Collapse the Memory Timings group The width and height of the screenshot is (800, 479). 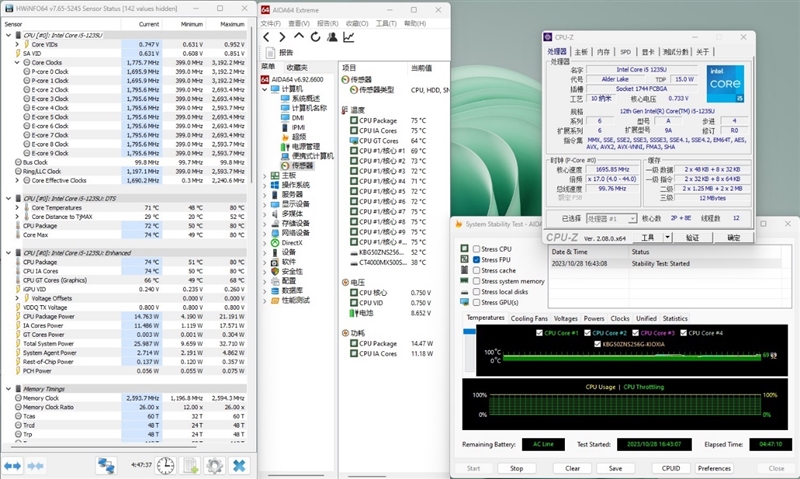(x=8, y=389)
